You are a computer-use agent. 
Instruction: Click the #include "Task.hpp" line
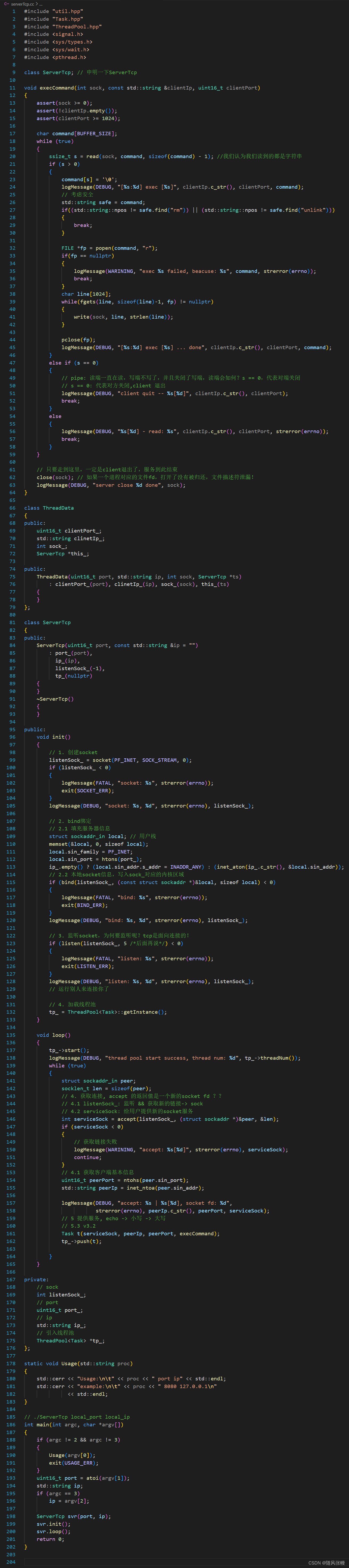tap(53, 19)
